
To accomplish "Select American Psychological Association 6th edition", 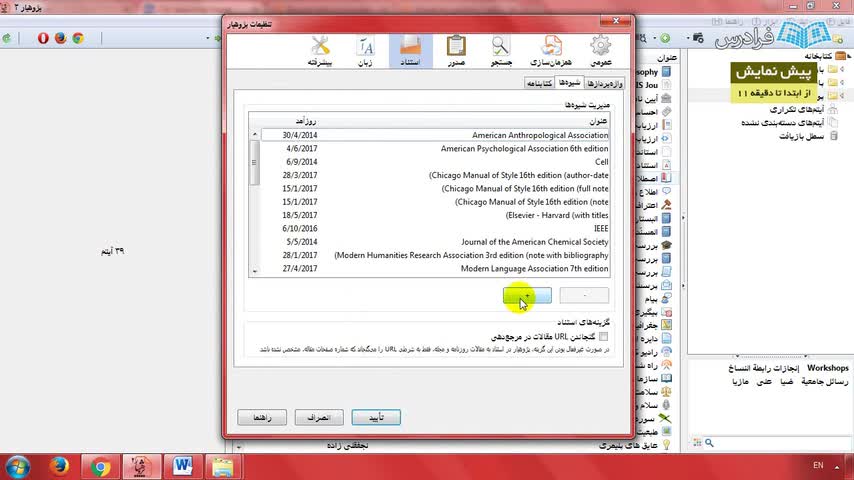I will point(435,148).
